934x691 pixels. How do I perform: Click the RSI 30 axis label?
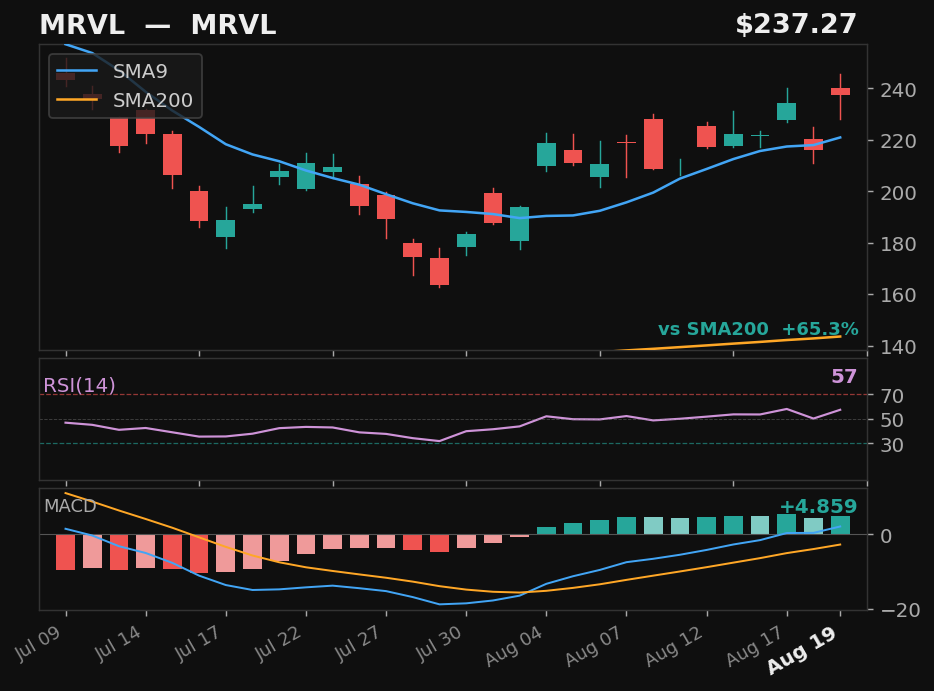tap(892, 444)
